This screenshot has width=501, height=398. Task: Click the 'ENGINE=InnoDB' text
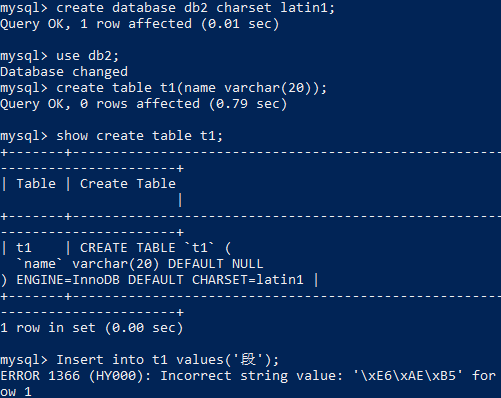(x=68, y=280)
